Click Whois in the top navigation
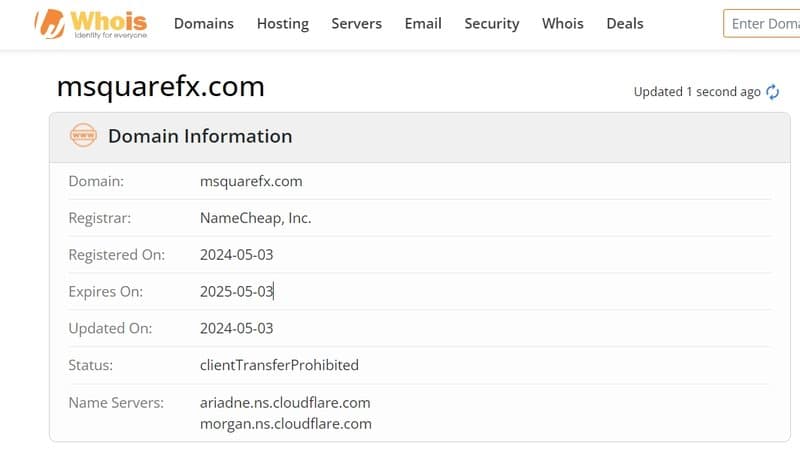The height and width of the screenshot is (452, 800). [563, 23]
